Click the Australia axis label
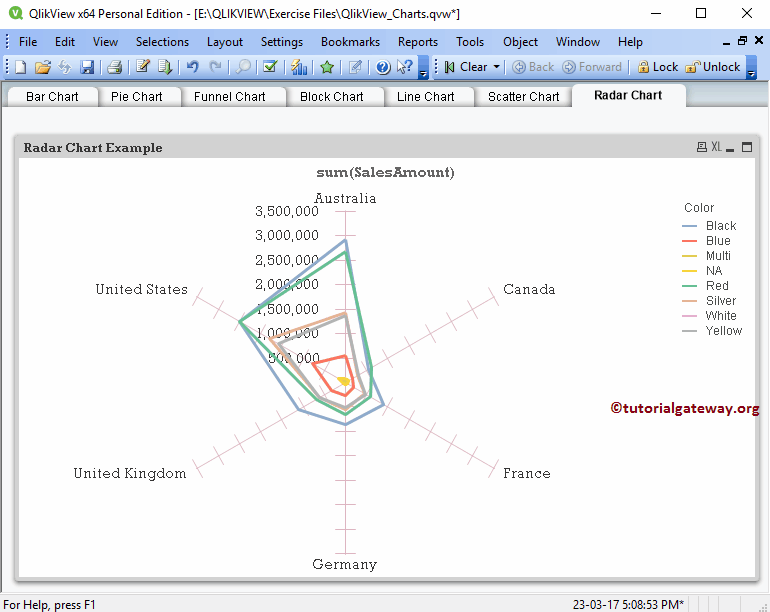This screenshot has width=770, height=612. 345,198
